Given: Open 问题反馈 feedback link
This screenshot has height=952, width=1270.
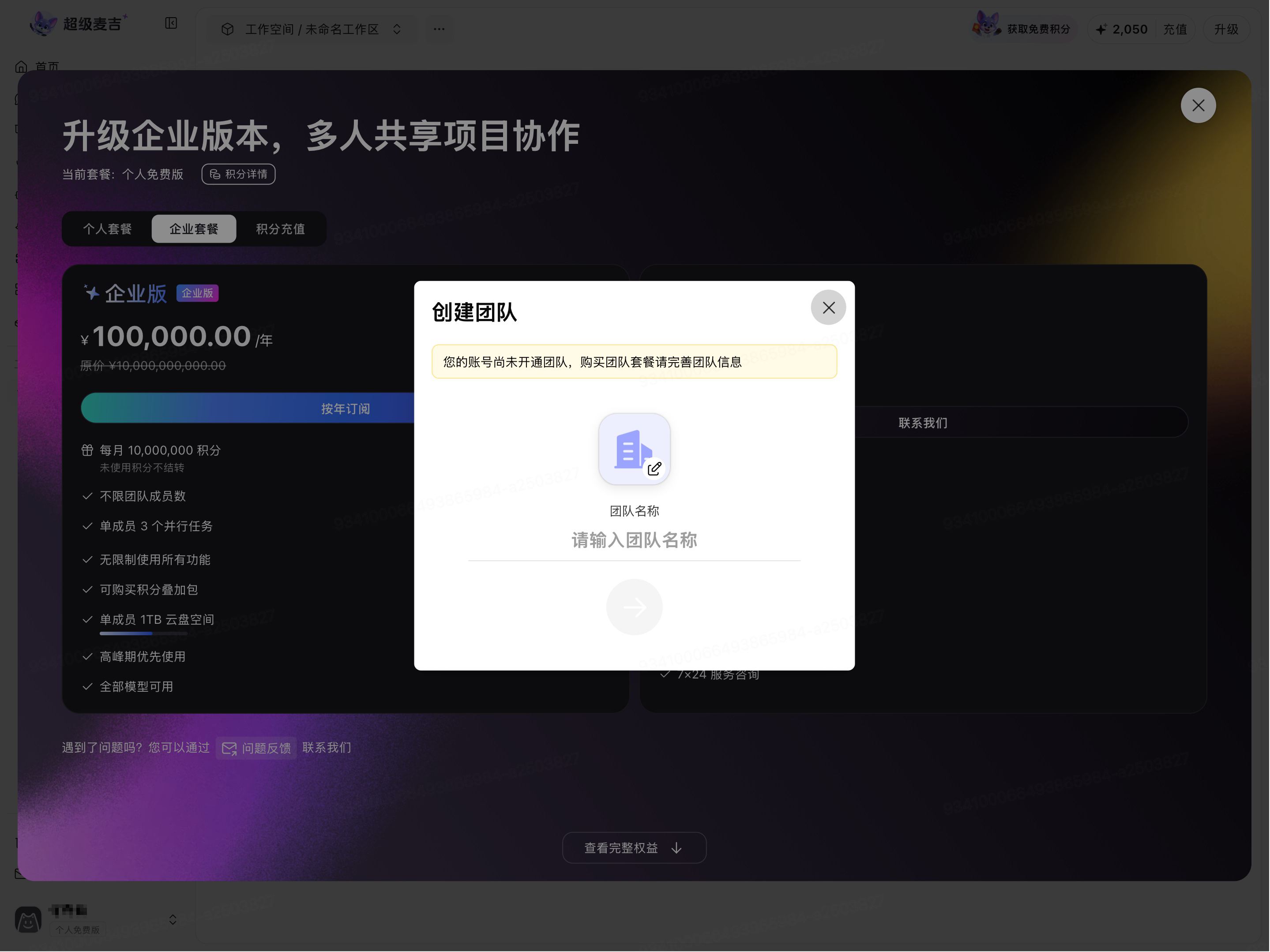Looking at the screenshot, I should tap(256, 748).
